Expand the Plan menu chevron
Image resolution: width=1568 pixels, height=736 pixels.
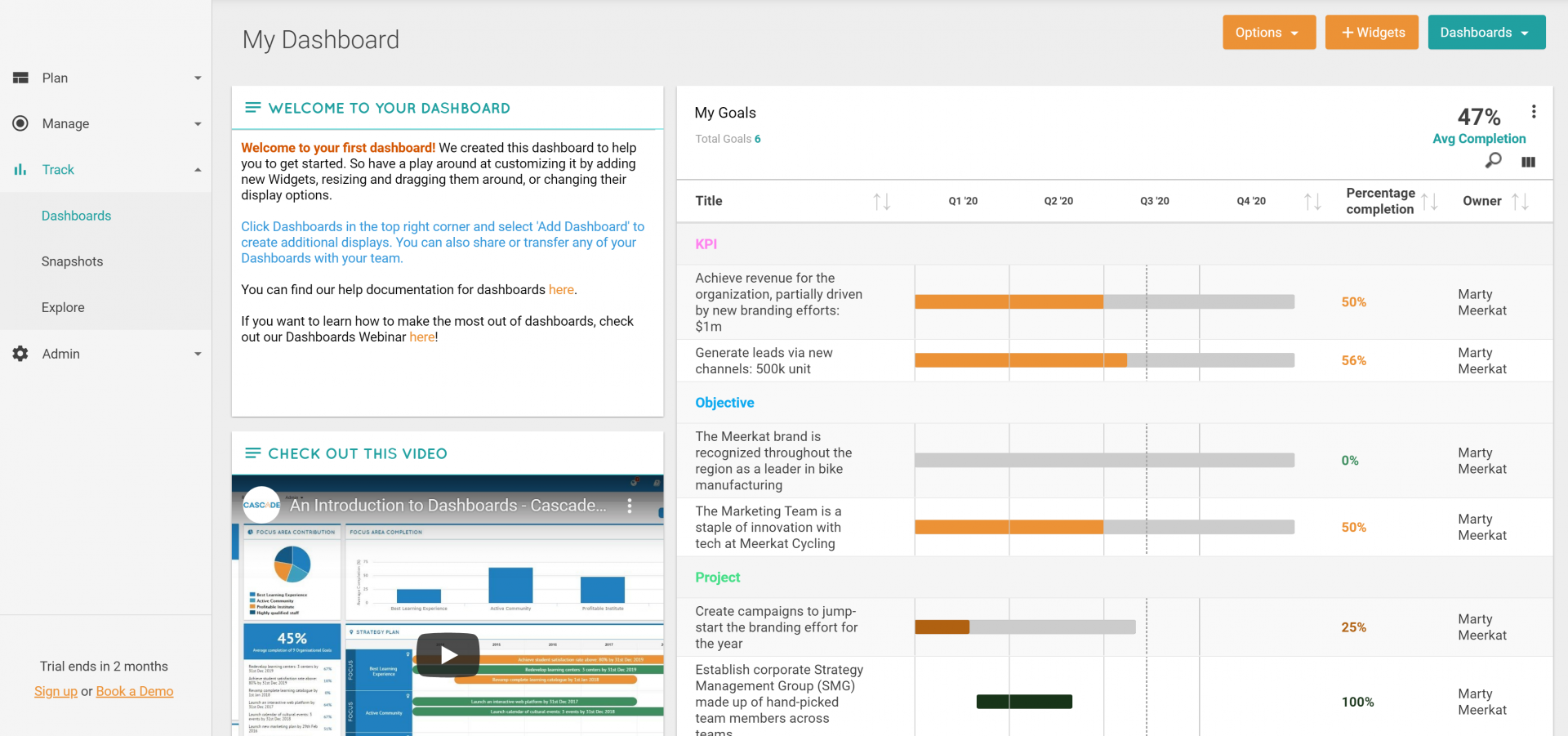coord(198,78)
